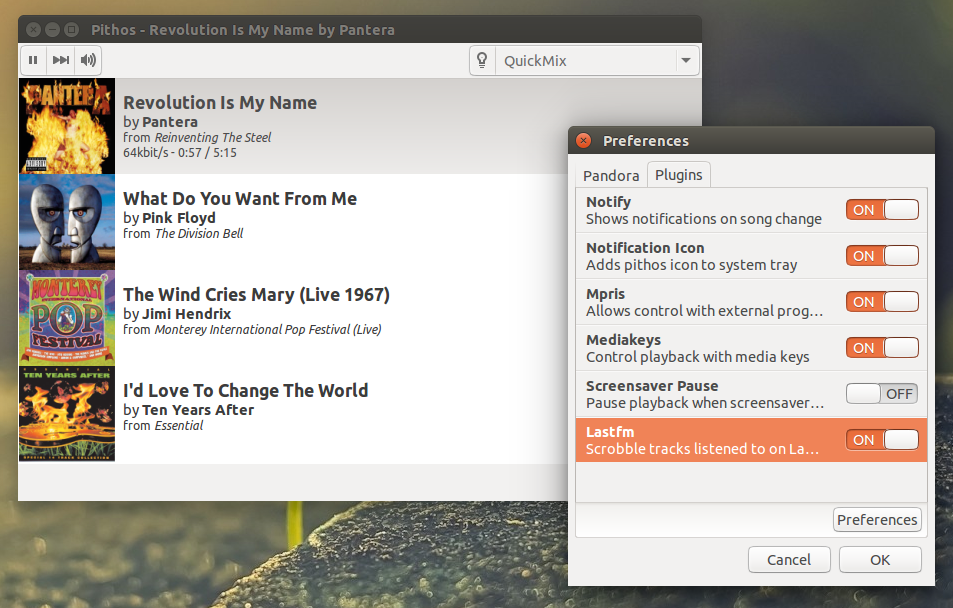
Task: Expand station list with arrow
Action: coord(686,60)
